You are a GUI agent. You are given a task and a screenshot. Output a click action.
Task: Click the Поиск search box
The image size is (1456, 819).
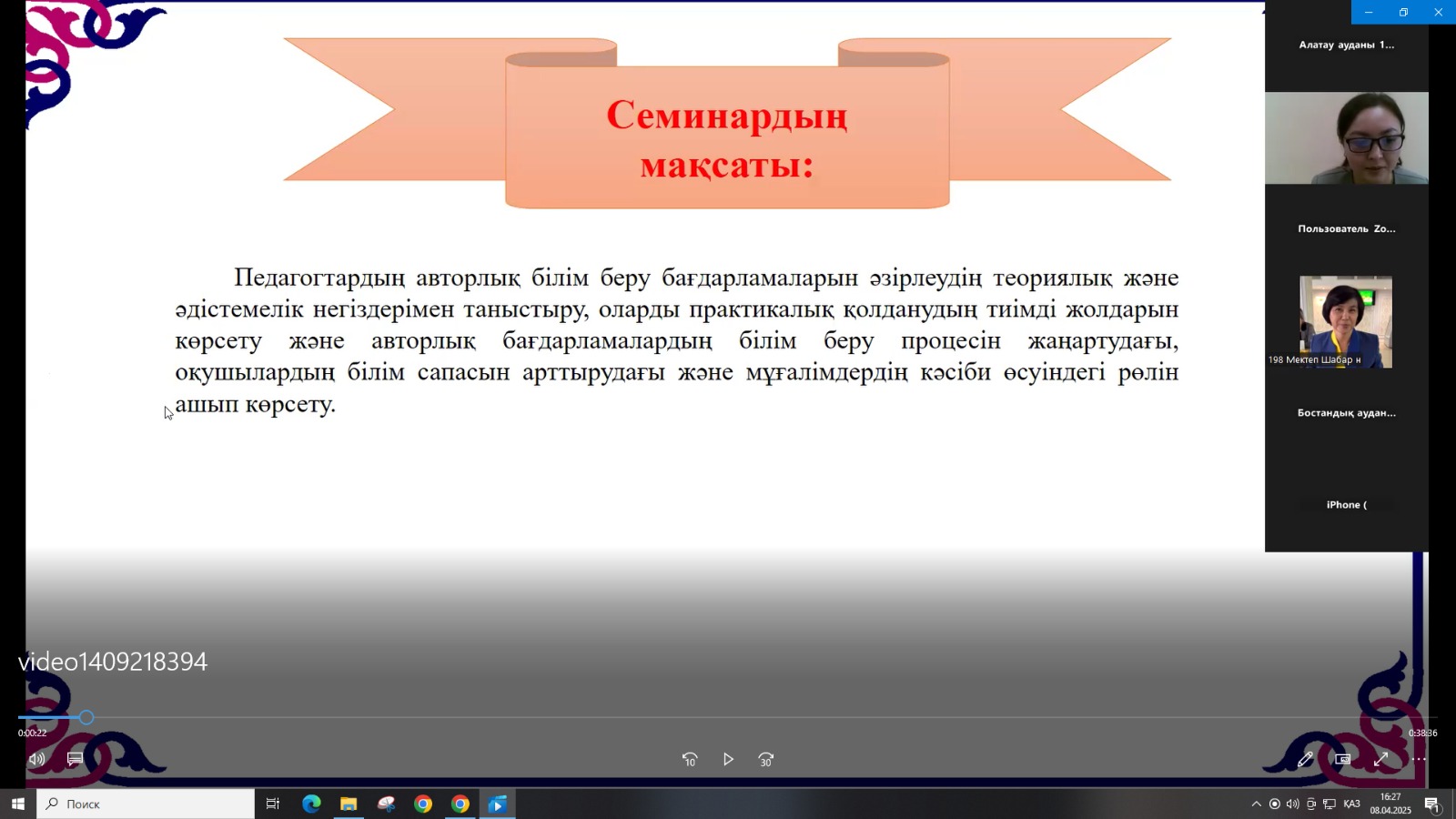click(x=146, y=804)
